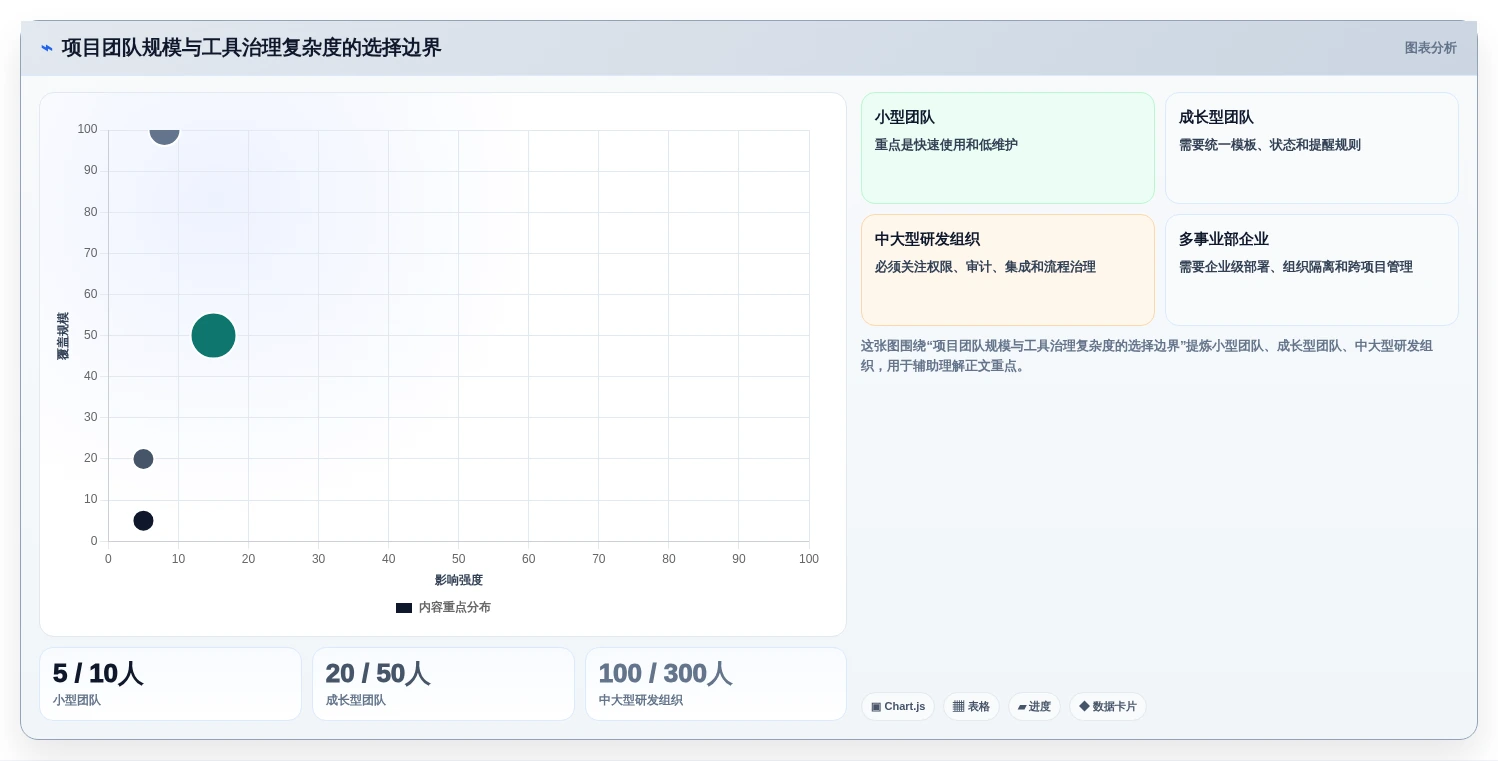This screenshot has width=1498, height=761.
Task: Click the y-axis tick label 100
Action: [88, 129]
